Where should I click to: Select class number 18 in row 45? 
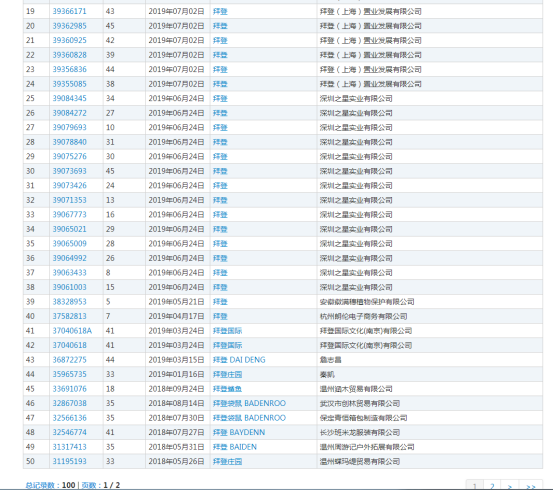(110, 389)
